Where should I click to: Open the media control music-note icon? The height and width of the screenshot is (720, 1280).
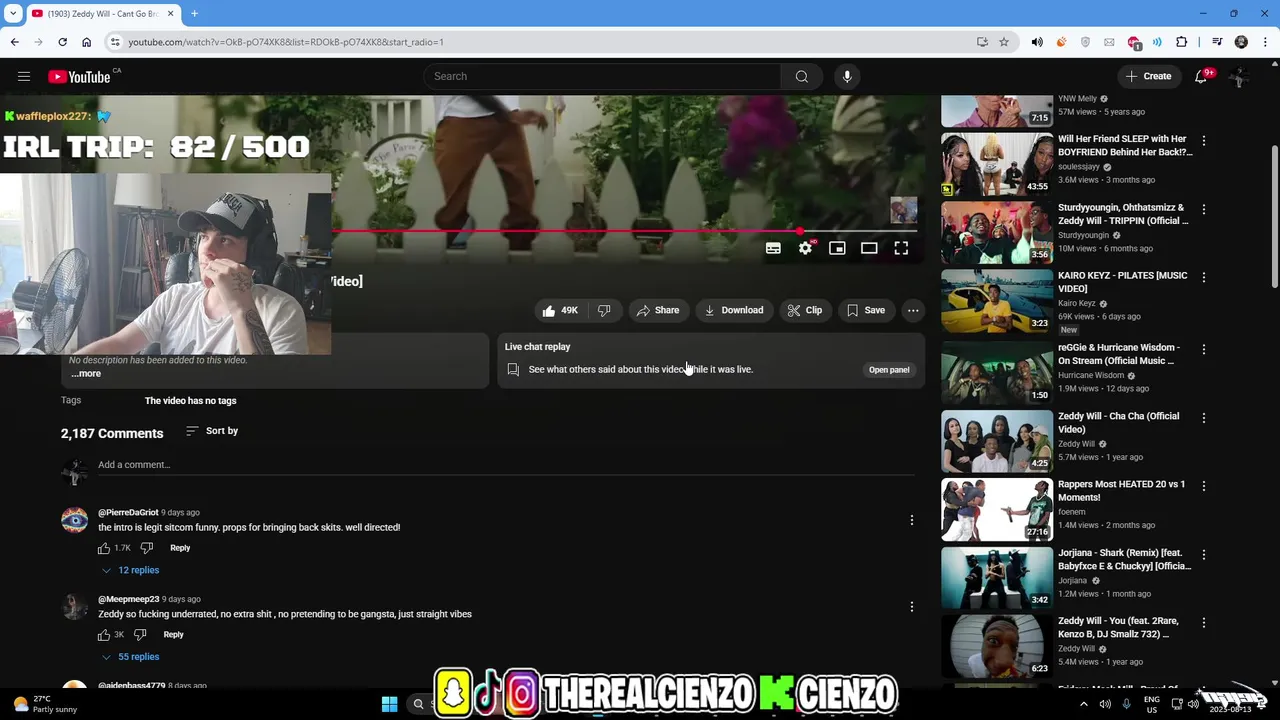coord(1217,42)
